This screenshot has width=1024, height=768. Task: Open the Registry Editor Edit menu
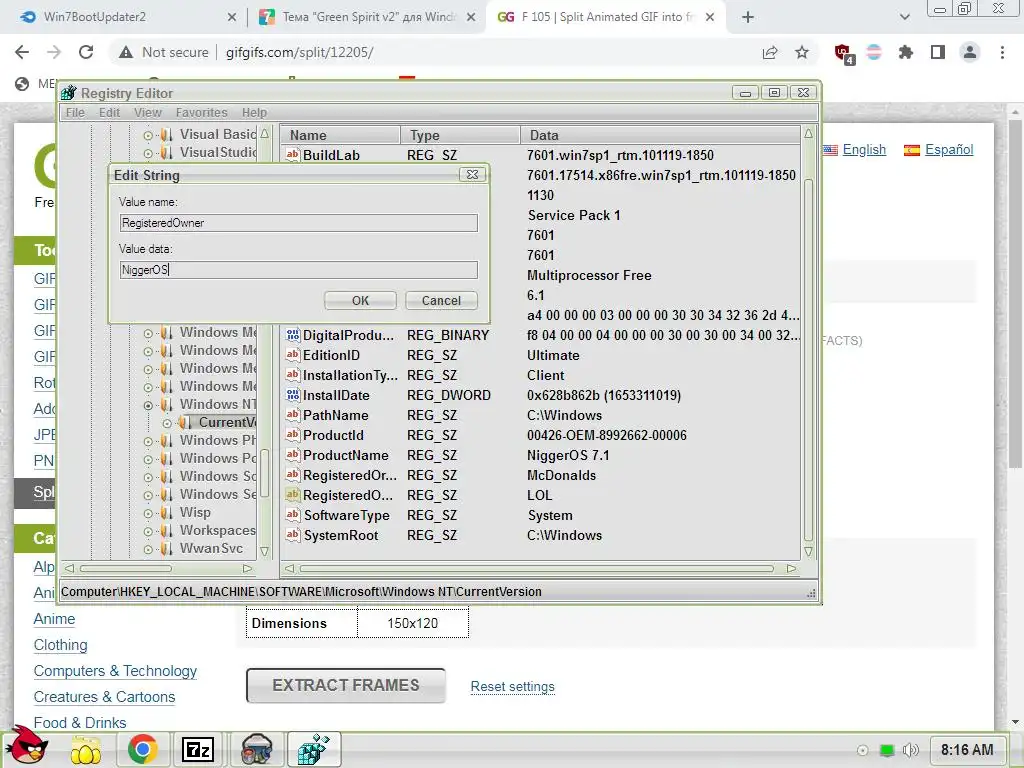pyautogui.click(x=109, y=112)
